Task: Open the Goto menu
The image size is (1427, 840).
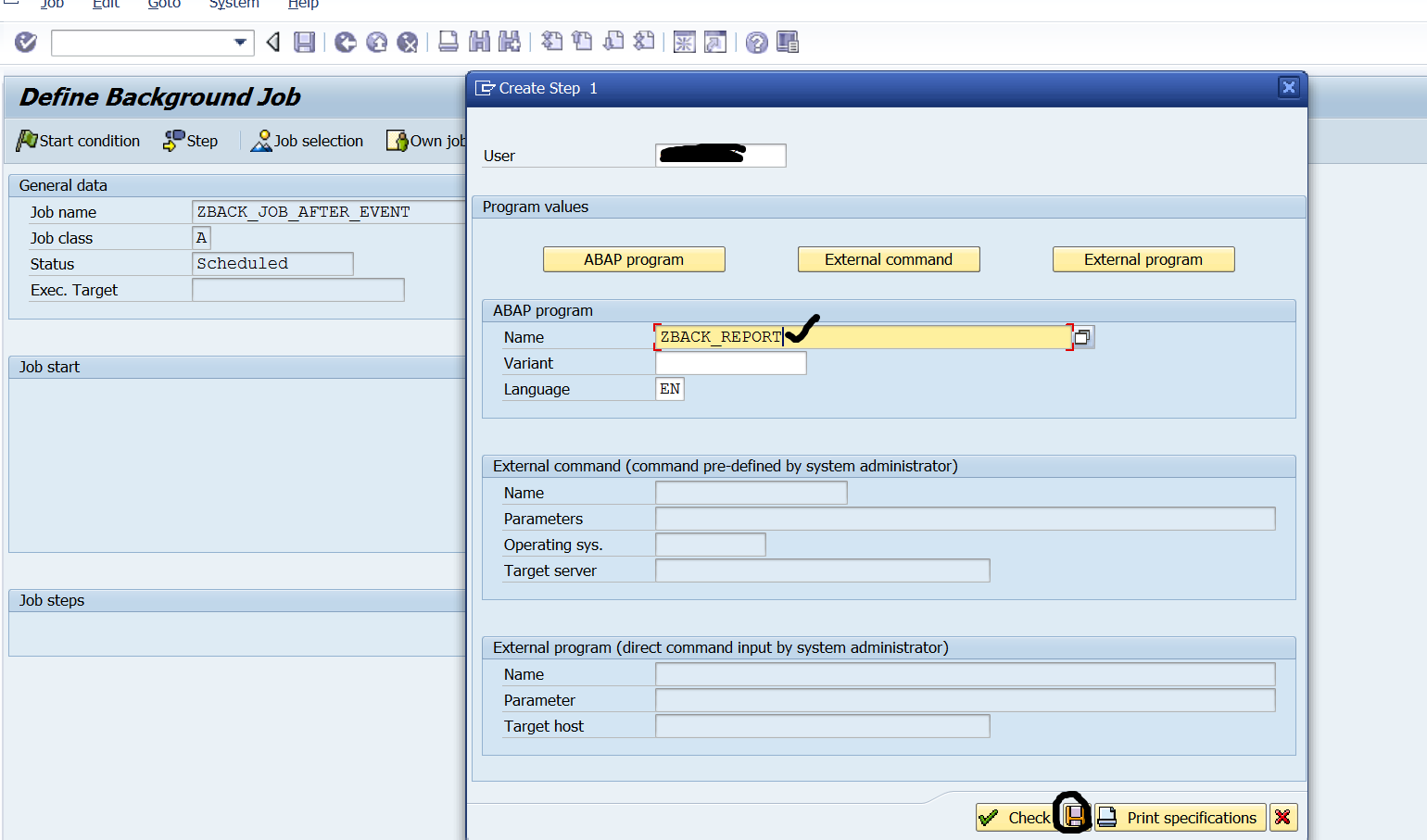Action: point(164,6)
